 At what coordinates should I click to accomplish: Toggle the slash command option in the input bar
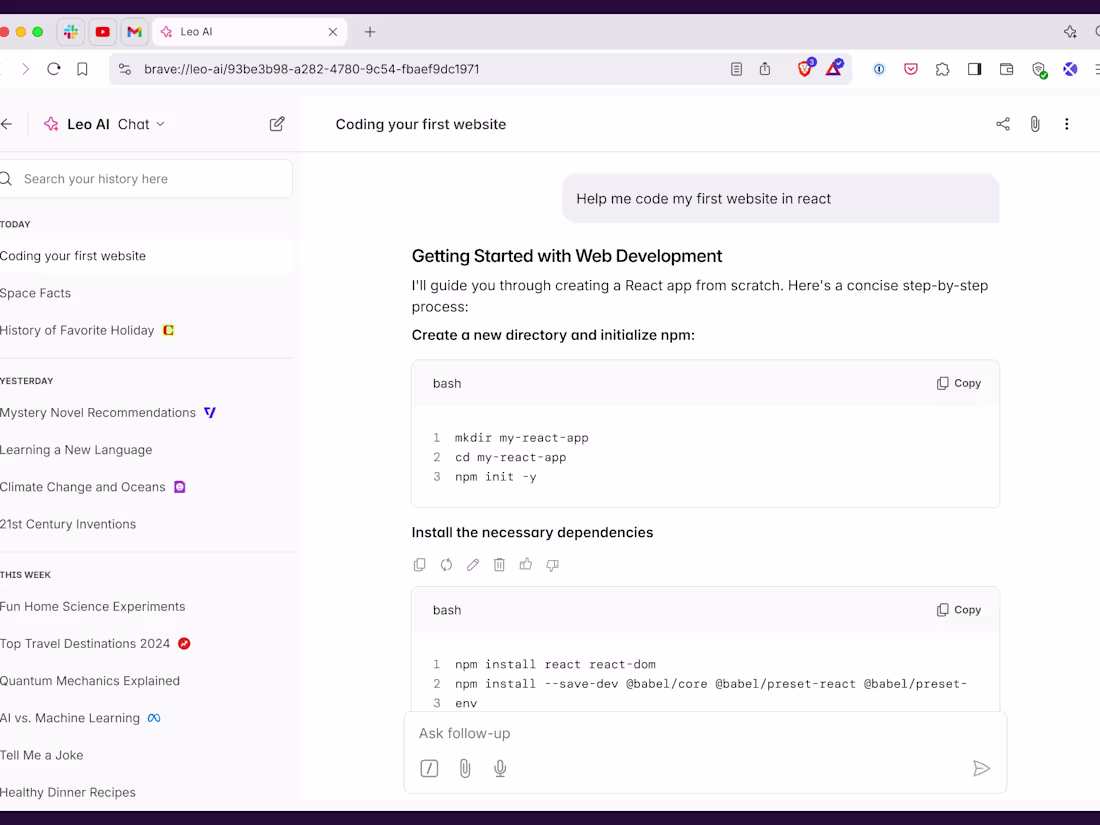[x=429, y=768]
